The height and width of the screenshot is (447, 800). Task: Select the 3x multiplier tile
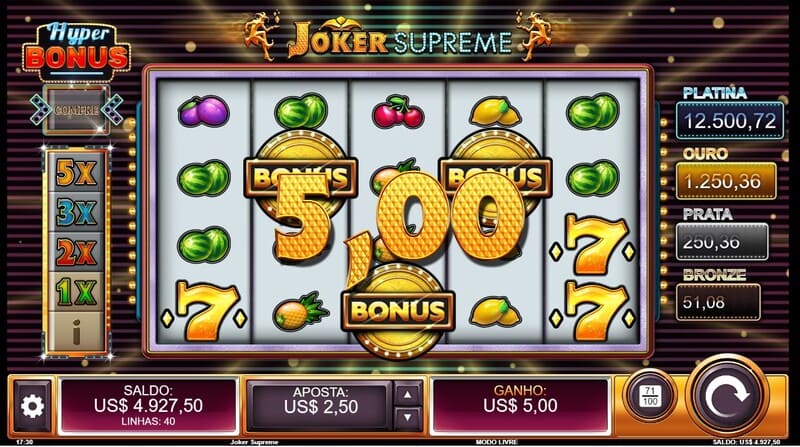[76, 211]
